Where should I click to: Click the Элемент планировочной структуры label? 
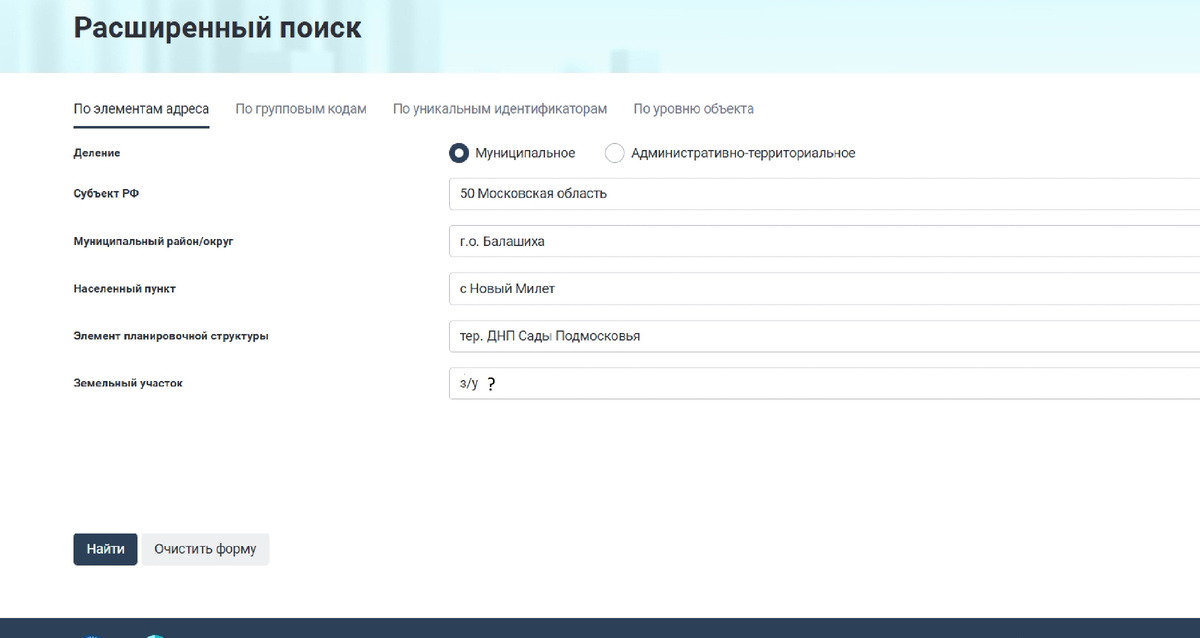171,336
